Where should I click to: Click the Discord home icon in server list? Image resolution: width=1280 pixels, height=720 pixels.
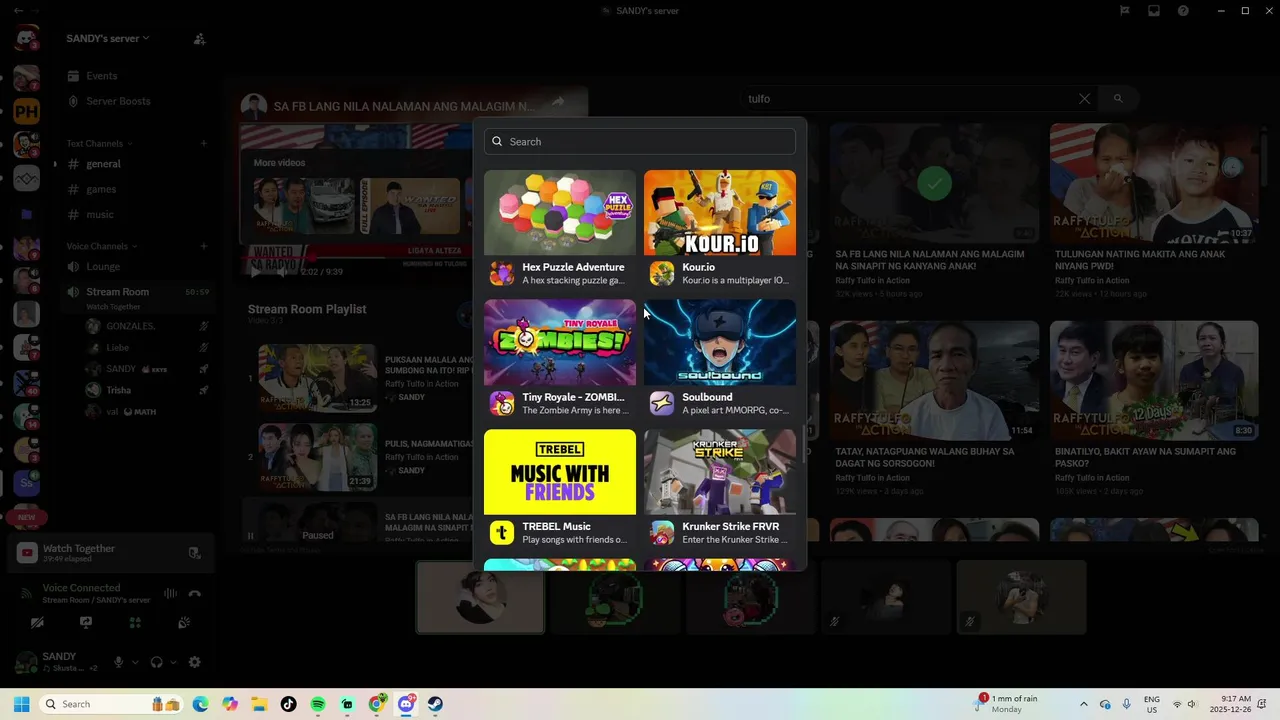[x=26, y=39]
